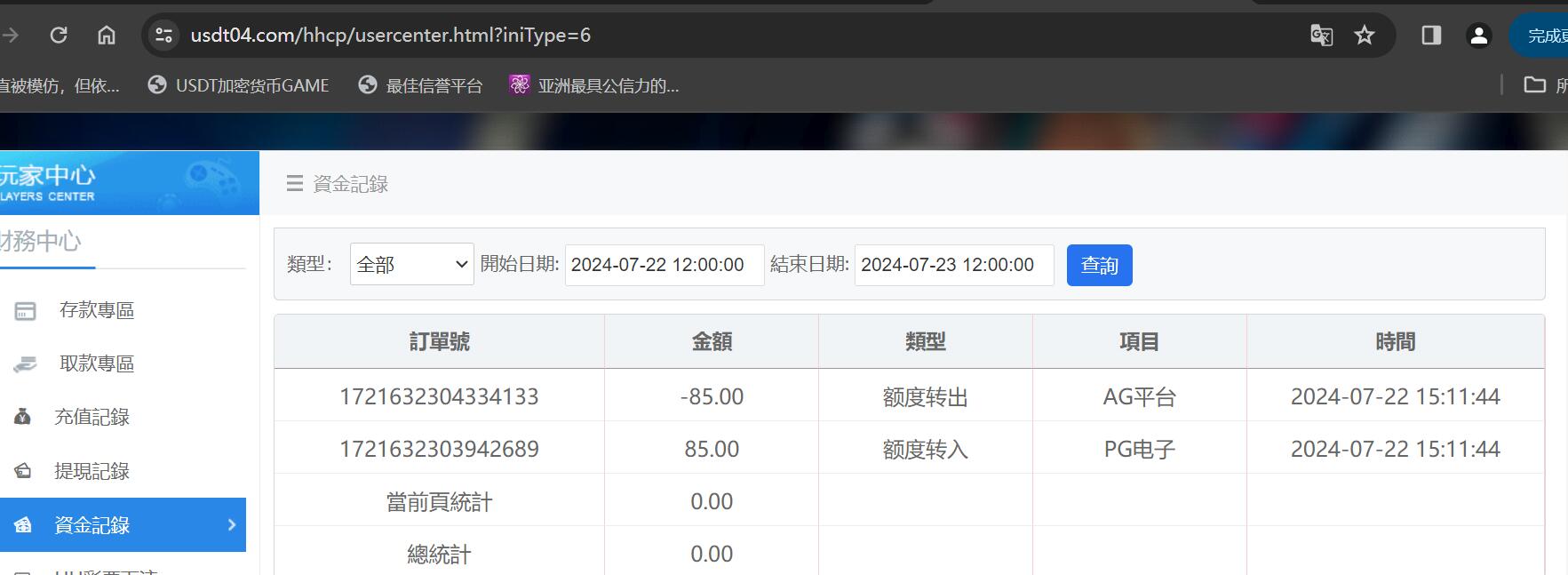Select the 資金記錄 sidebar item
Viewport: 1568px width, 575px height.
(x=123, y=524)
